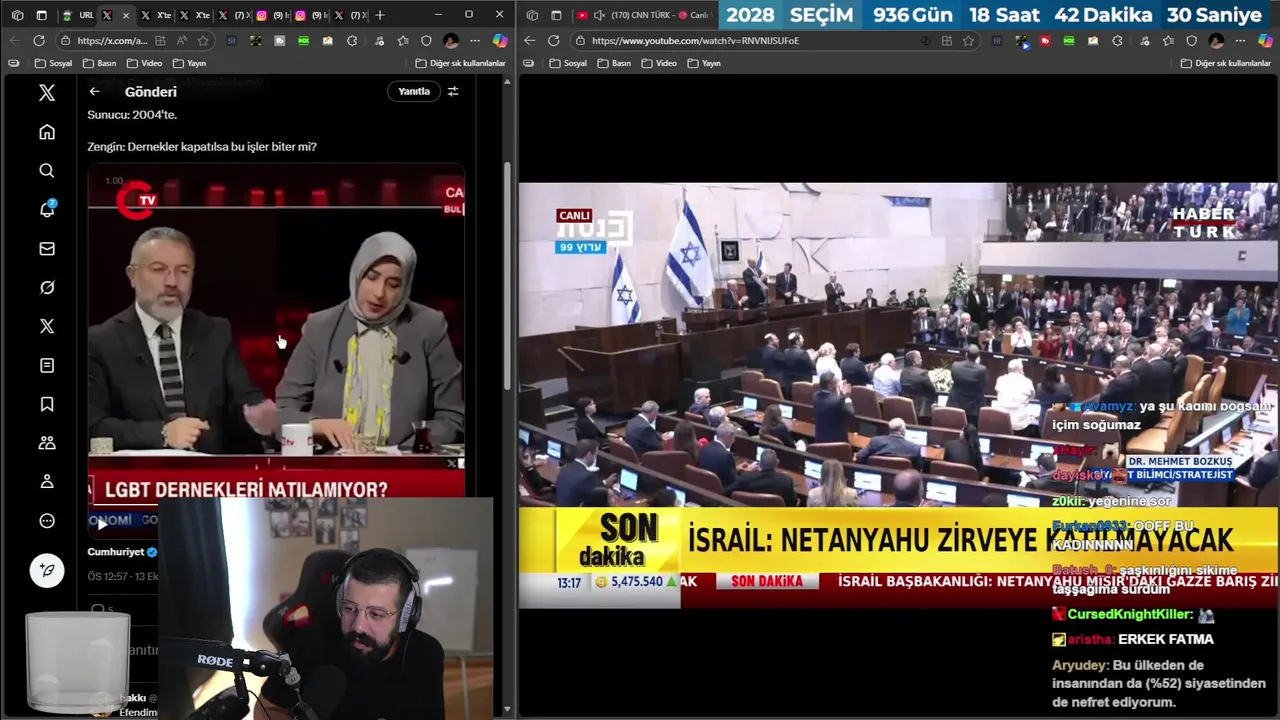Click the X logo atop the sidebar

pos(47,93)
